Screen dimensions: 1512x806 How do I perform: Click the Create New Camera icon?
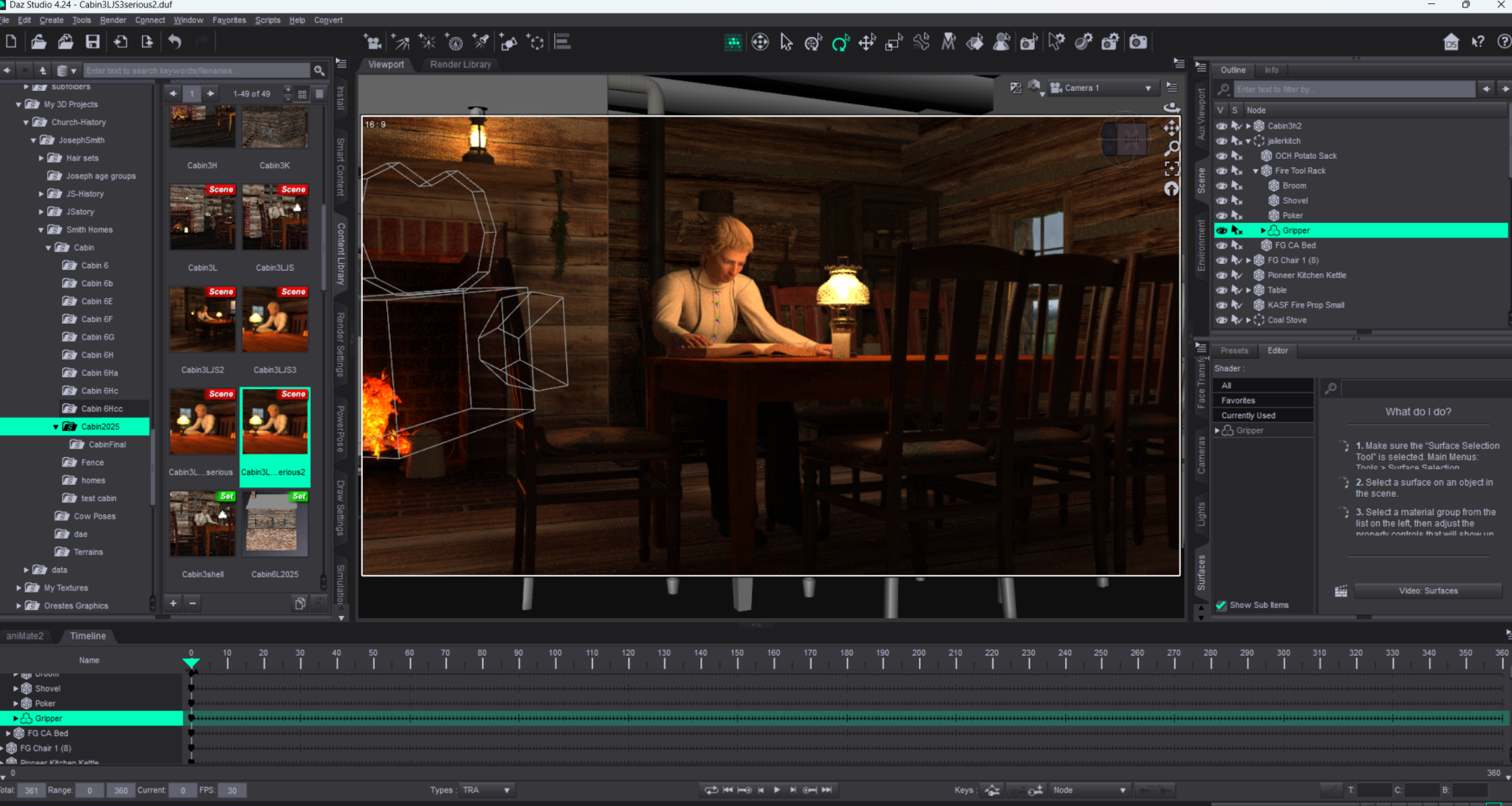coord(372,42)
